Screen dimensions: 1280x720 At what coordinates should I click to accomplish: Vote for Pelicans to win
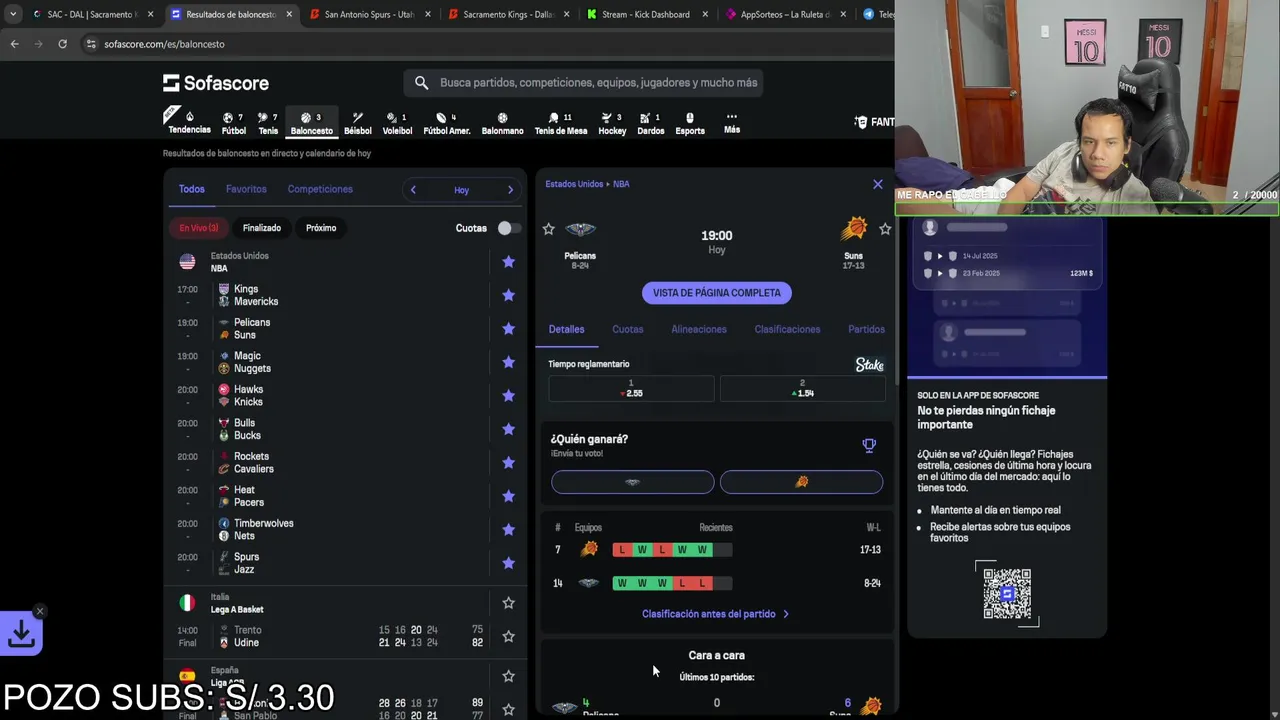tap(633, 482)
